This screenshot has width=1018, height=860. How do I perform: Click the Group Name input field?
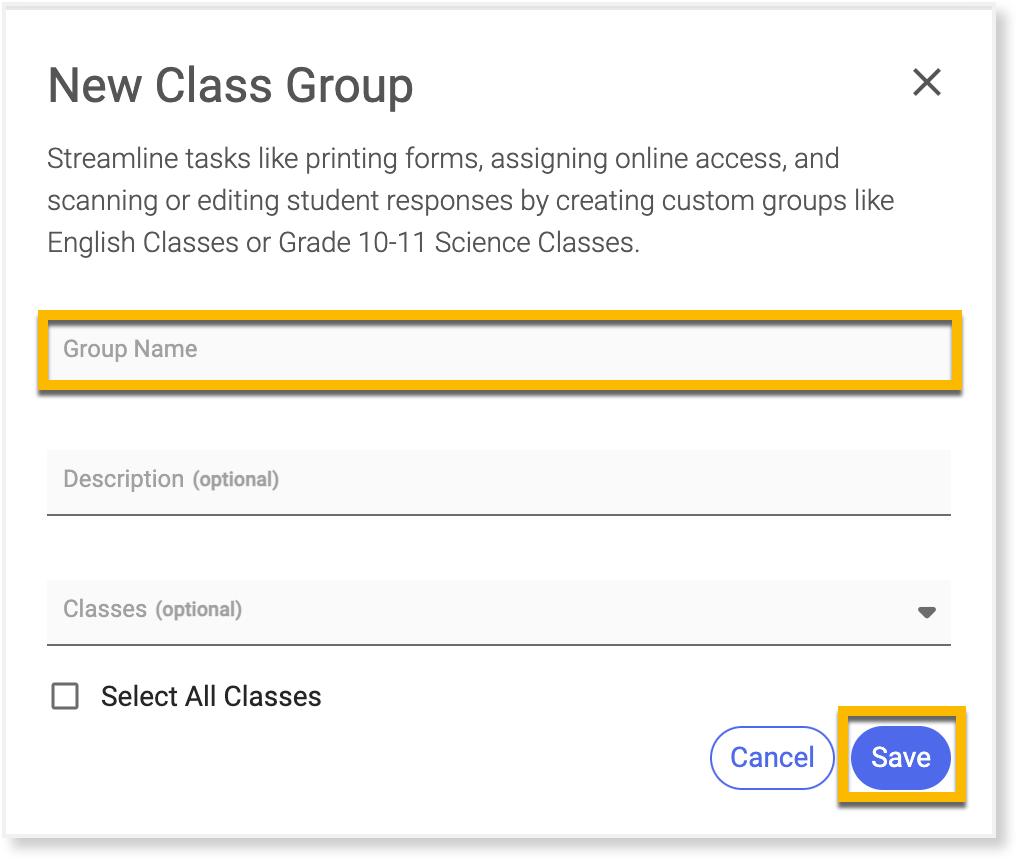coord(500,350)
